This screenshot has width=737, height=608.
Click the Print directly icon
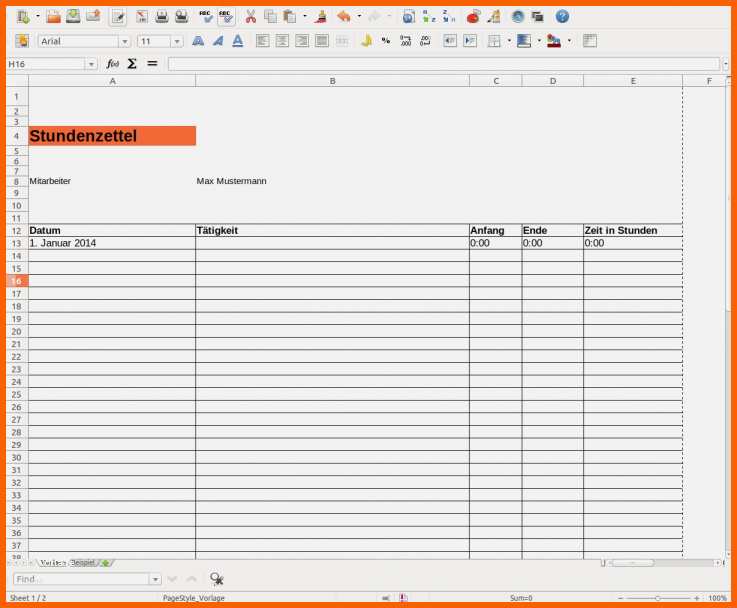point(162,17)
